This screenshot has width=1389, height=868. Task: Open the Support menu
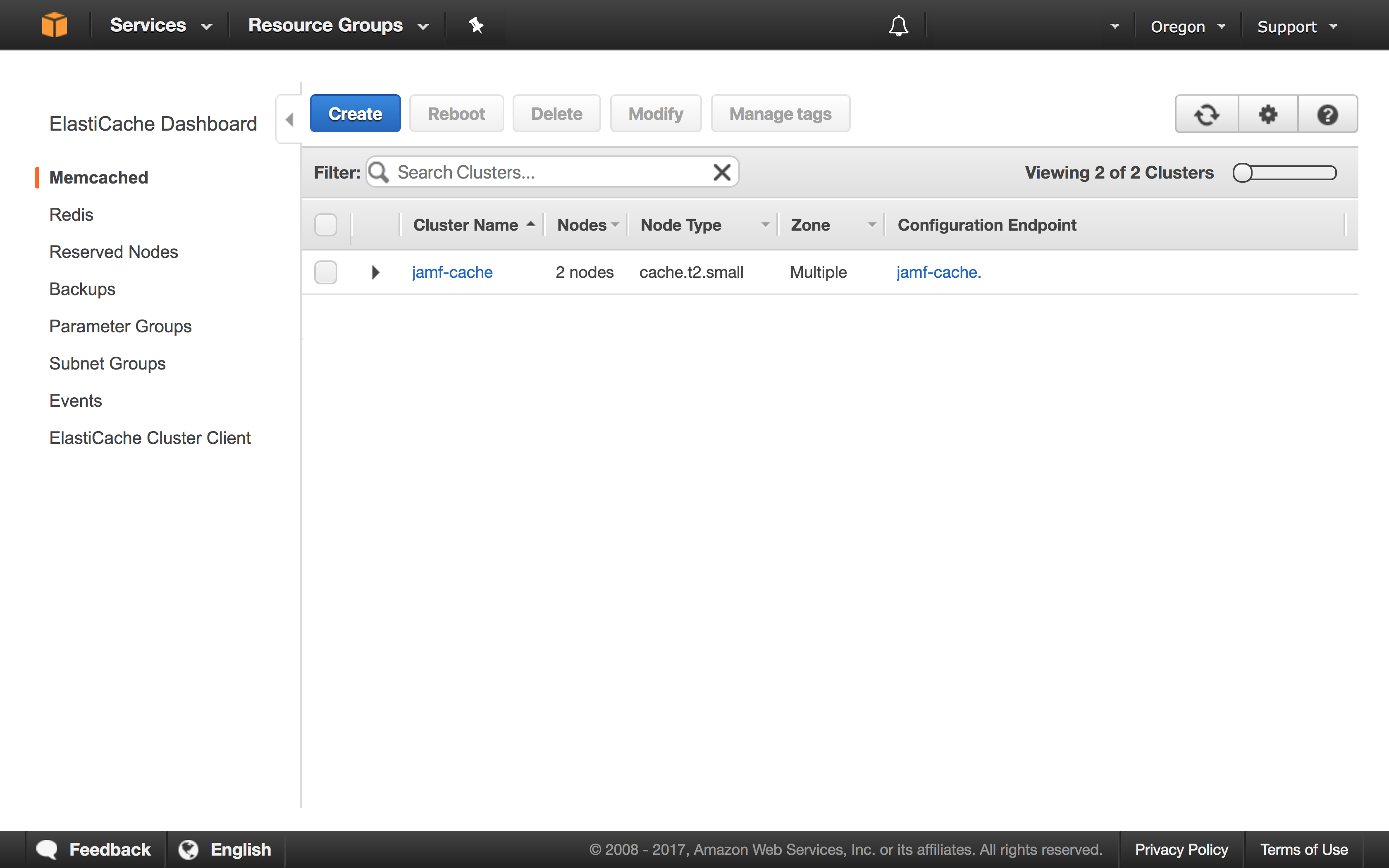[1297, 26]
